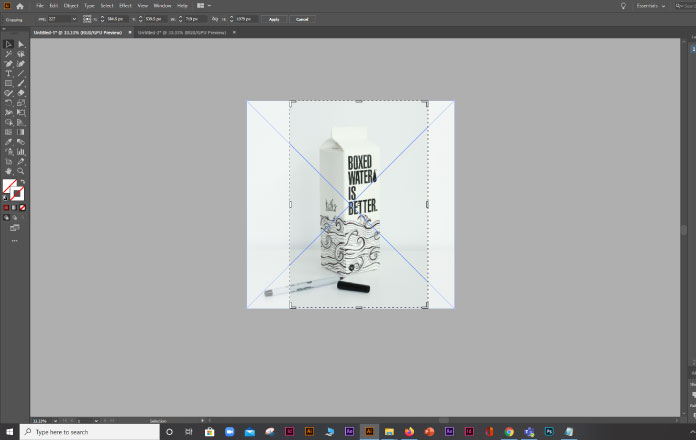Select the Column Graph tool
The image size is (696, 440).
click(x=21, y=152)
